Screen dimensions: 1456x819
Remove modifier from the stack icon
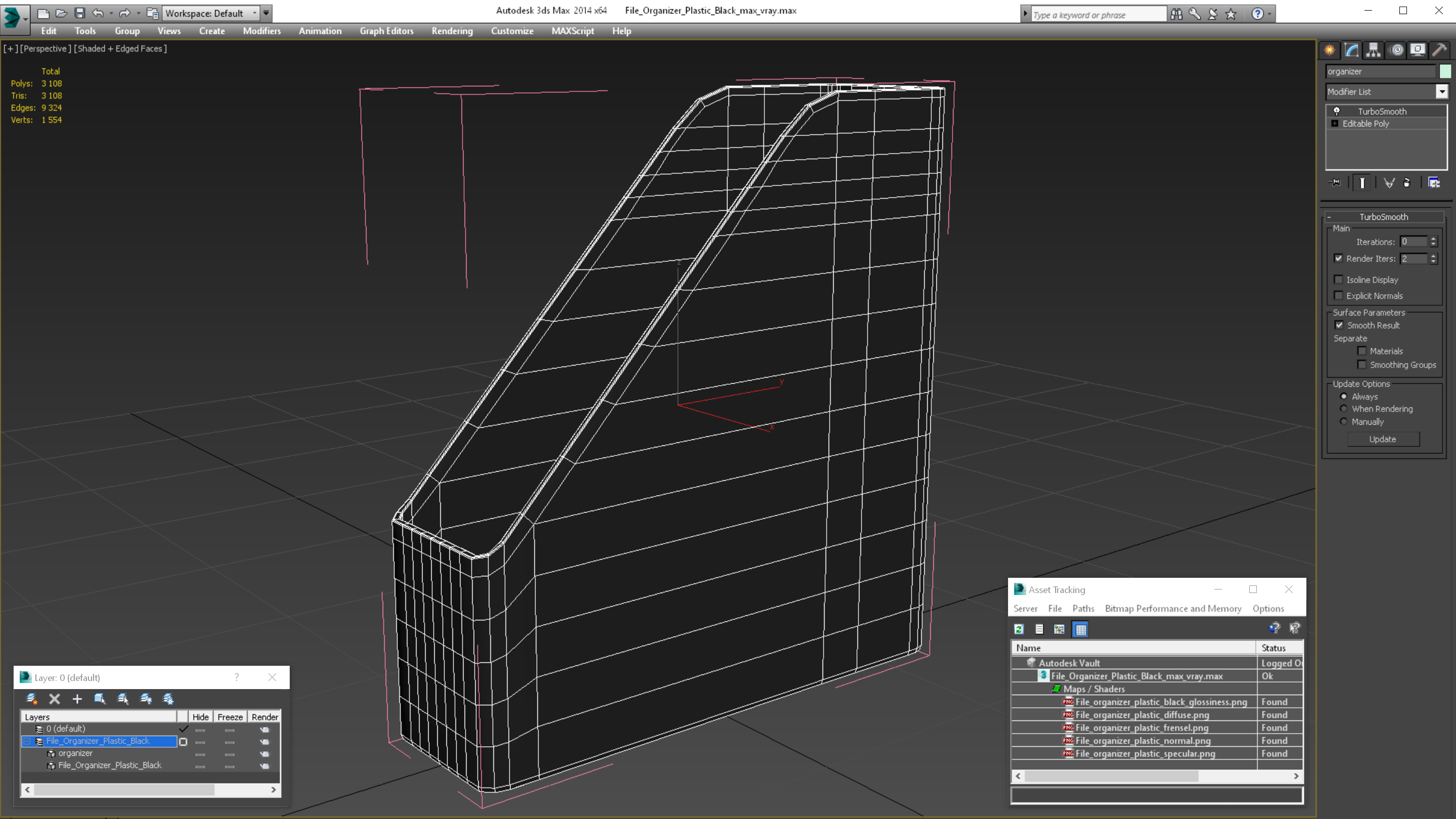click(x=1407, y=183)
